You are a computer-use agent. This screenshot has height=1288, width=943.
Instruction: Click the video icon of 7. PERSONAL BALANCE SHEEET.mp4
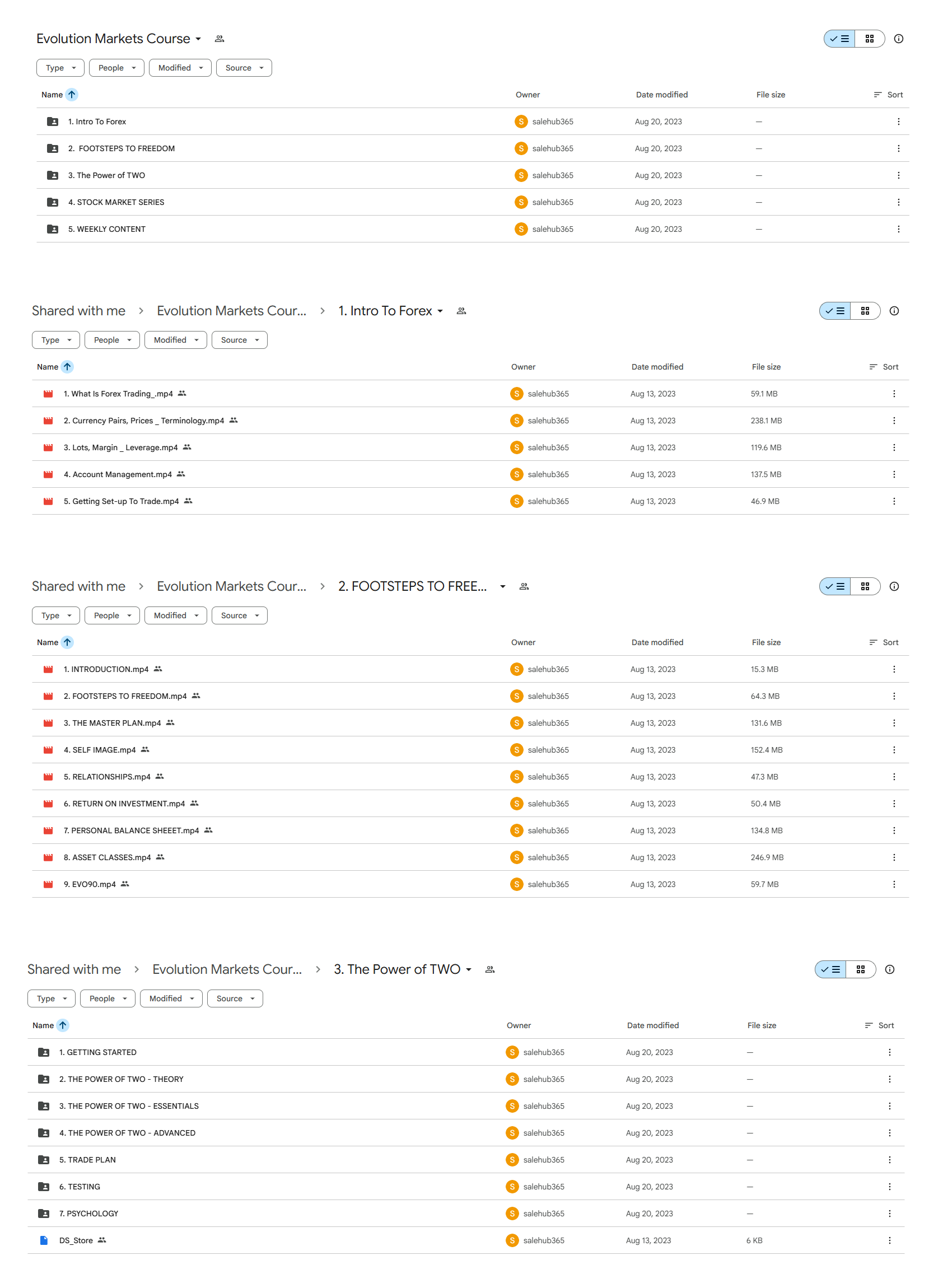tap(48, 830)
